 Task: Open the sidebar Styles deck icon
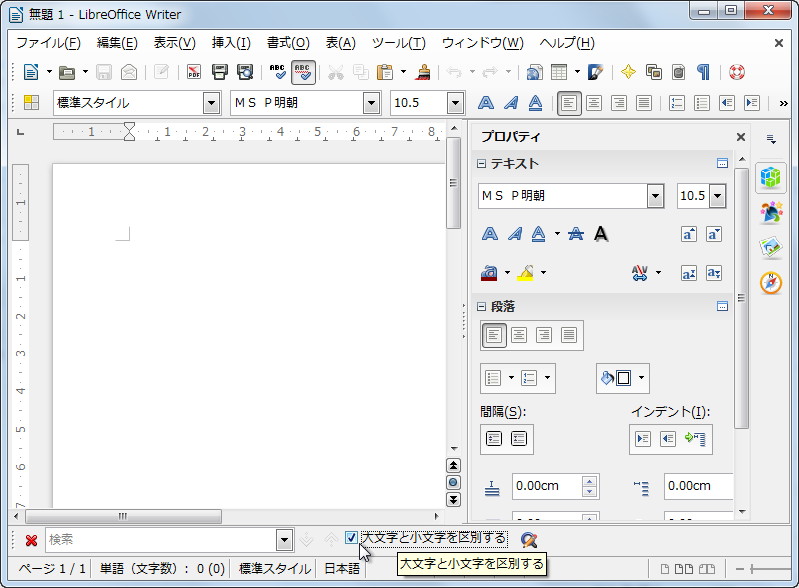[x=770, y=212]
